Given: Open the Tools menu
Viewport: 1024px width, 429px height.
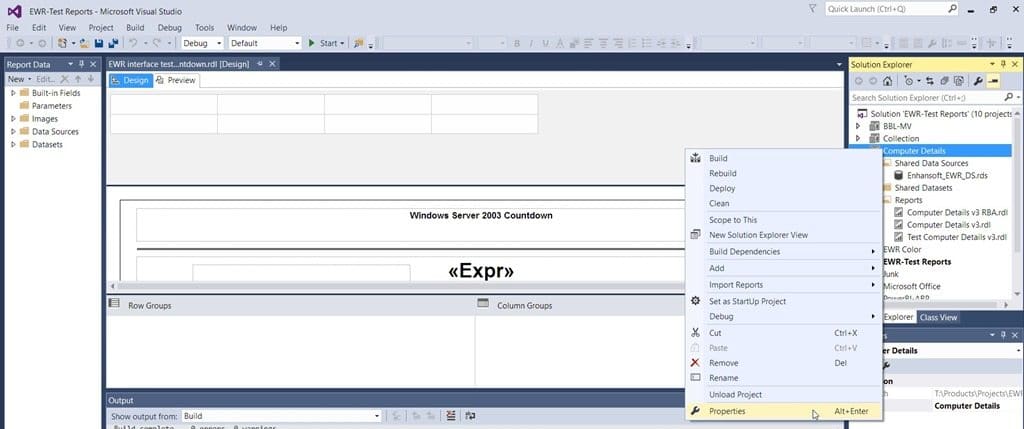Looking at the screenshot, I should click(204, 27).
